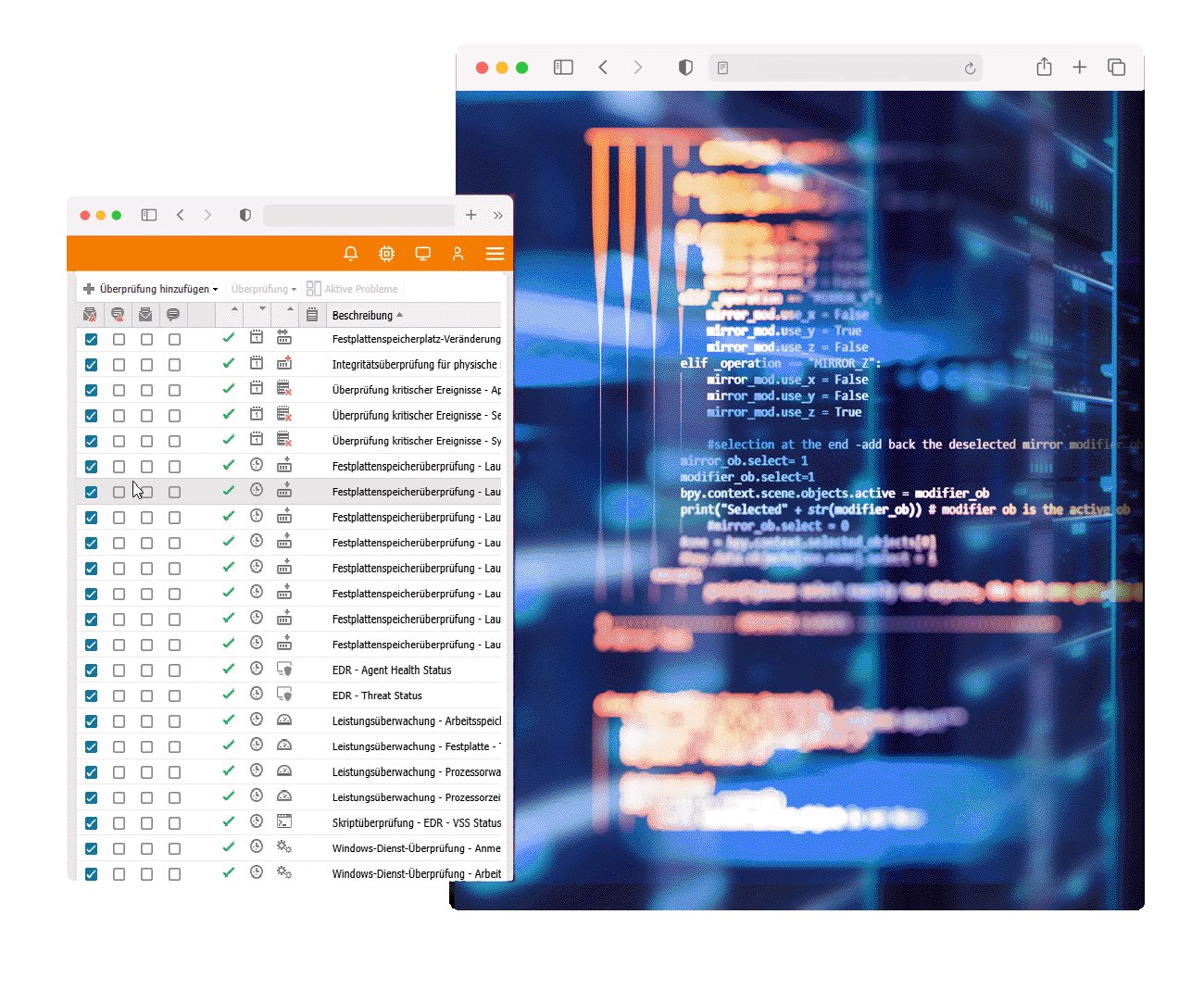Open tab overview in the large browser window

point(1116,68)
